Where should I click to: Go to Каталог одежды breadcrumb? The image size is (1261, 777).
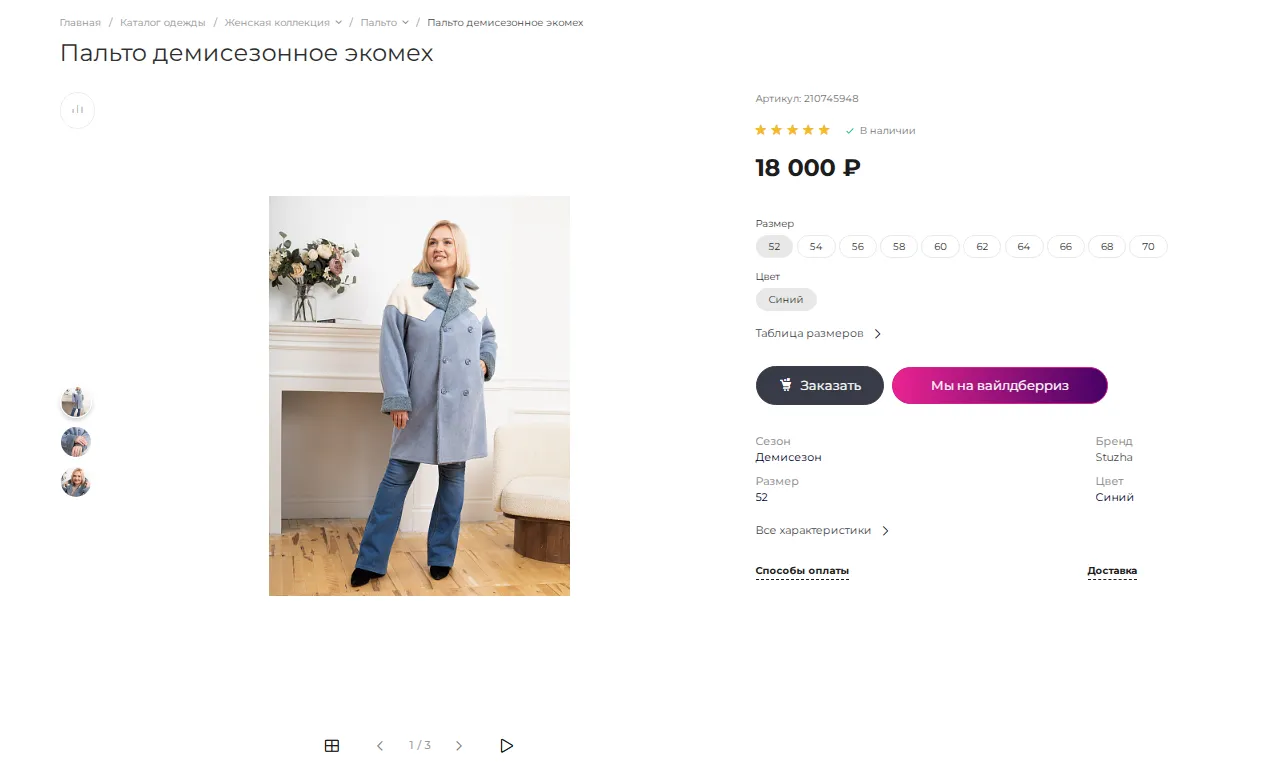click(x=162, y=23)
